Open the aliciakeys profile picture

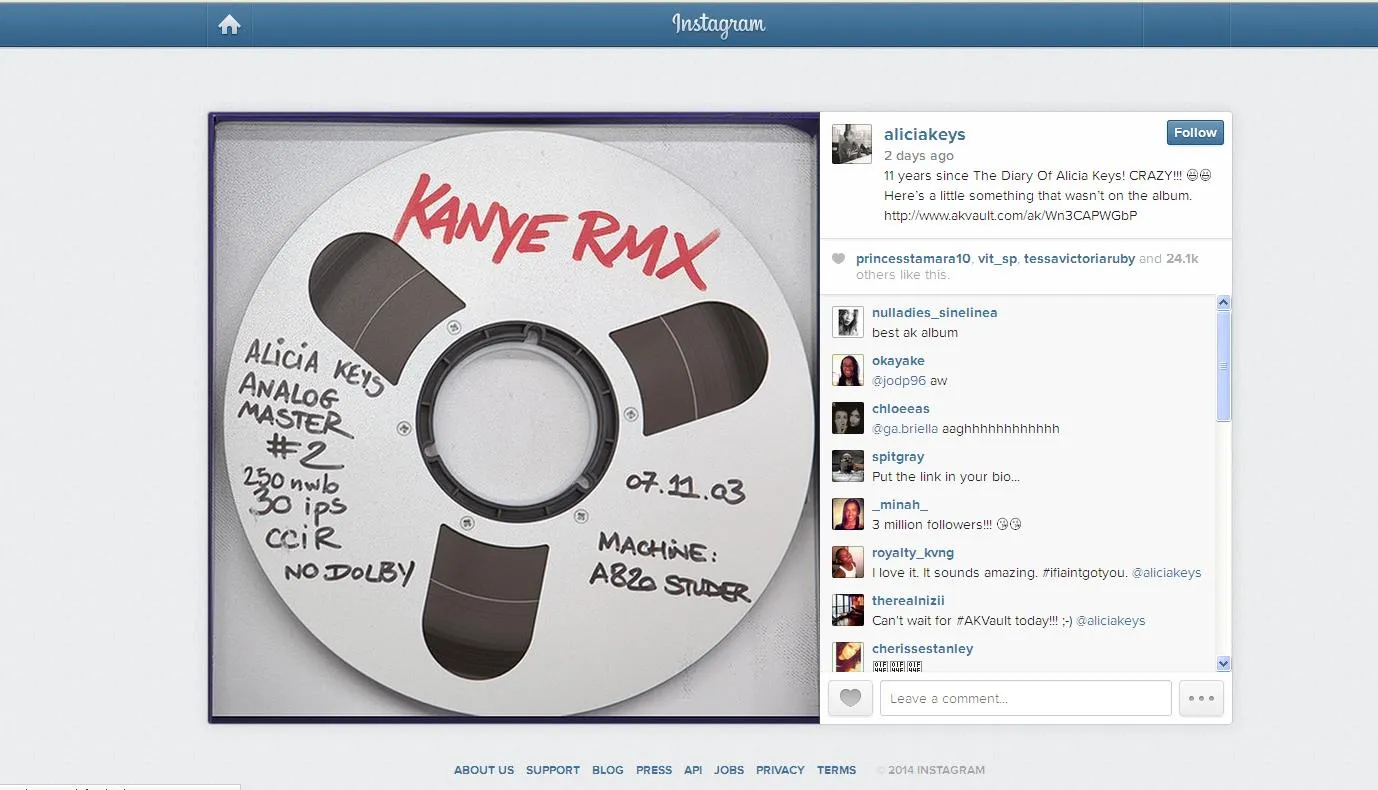pos(852,144)
